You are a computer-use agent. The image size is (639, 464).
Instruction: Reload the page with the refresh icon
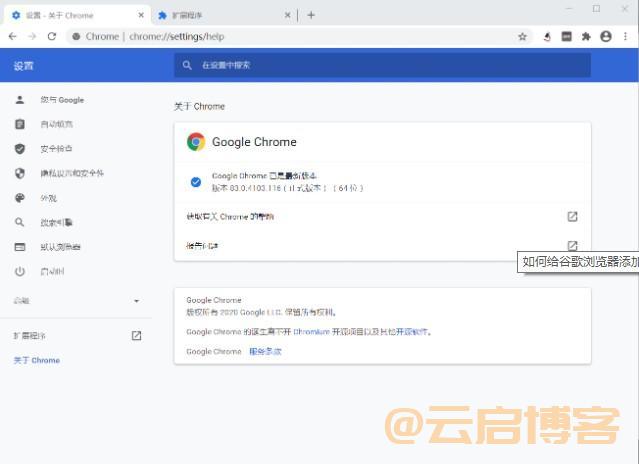52,36
